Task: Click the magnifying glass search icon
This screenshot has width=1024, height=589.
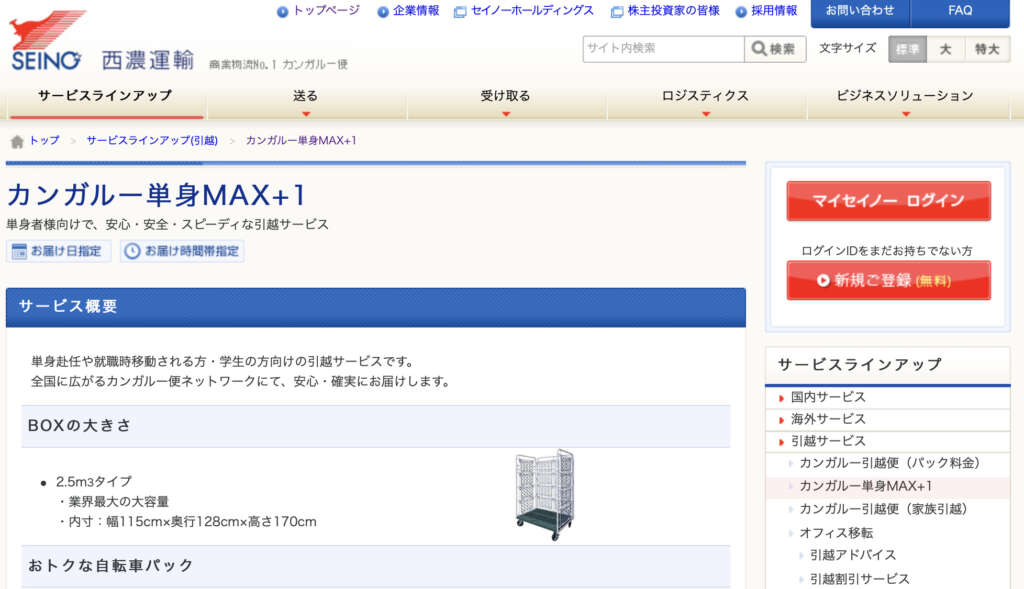Action: tap(759, 49)
